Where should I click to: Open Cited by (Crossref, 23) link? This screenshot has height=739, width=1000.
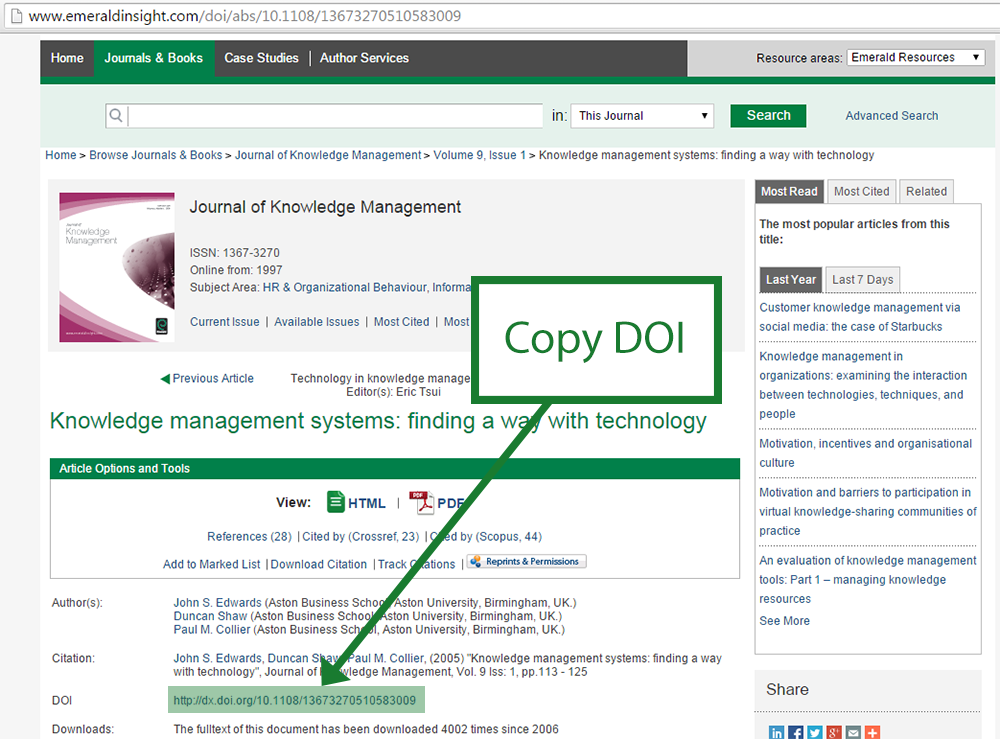pyautogui.click(x=361, y=536)
